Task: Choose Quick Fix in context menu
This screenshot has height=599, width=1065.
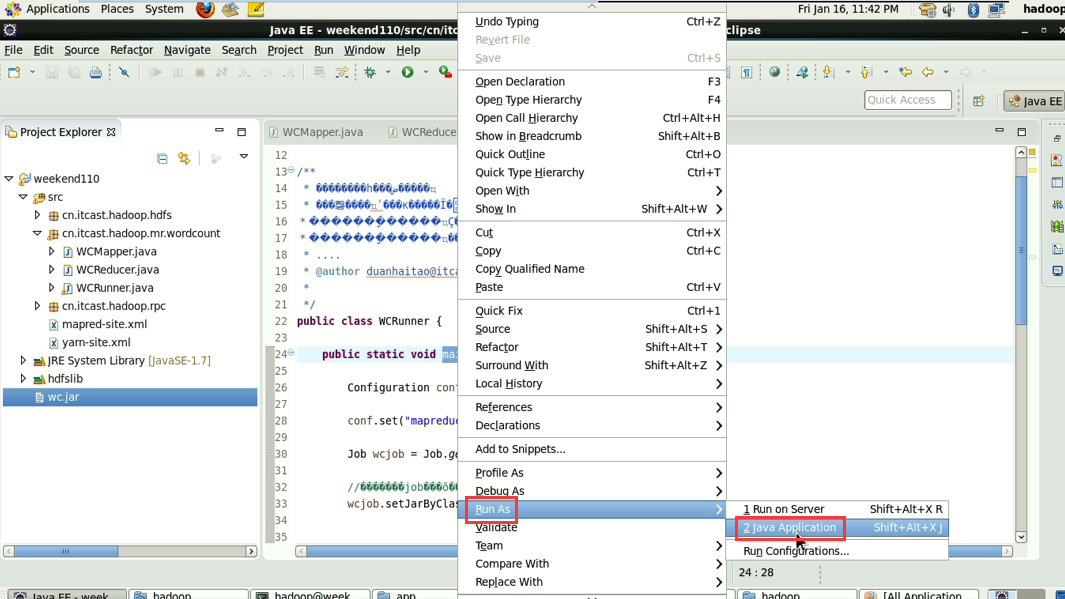Action: pos(592,311)
